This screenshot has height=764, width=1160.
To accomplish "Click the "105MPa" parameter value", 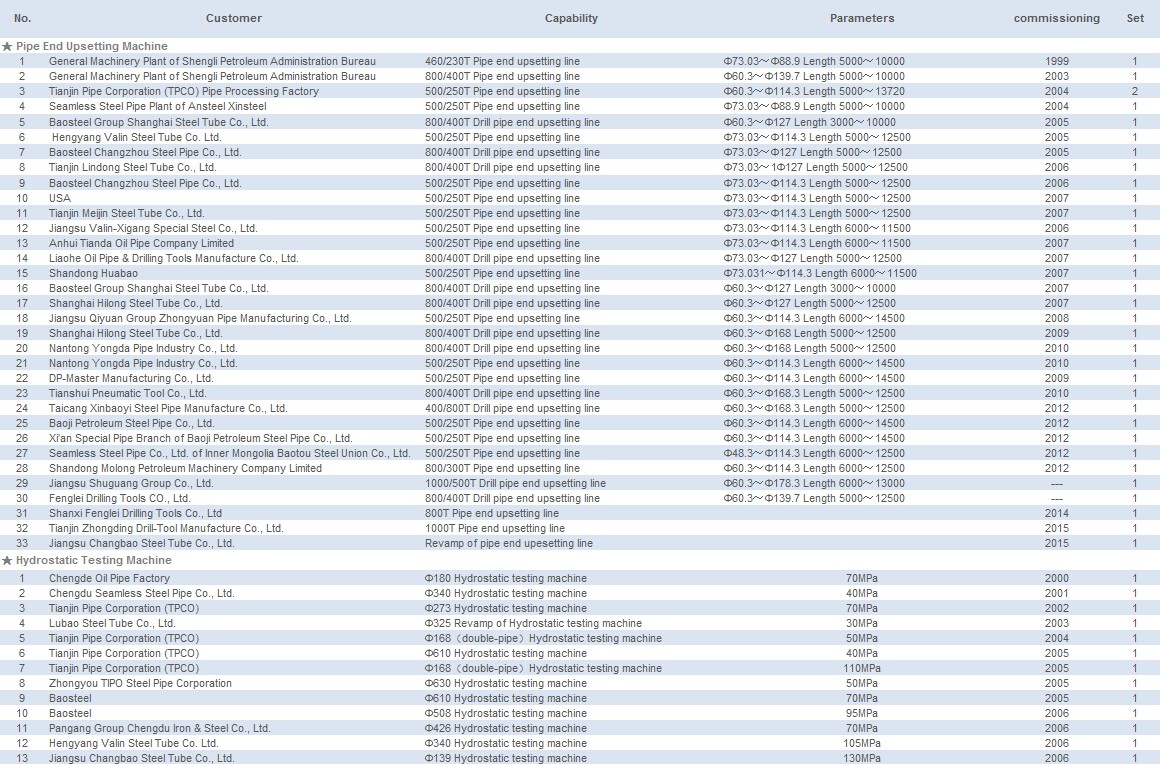I will (862, 743).
